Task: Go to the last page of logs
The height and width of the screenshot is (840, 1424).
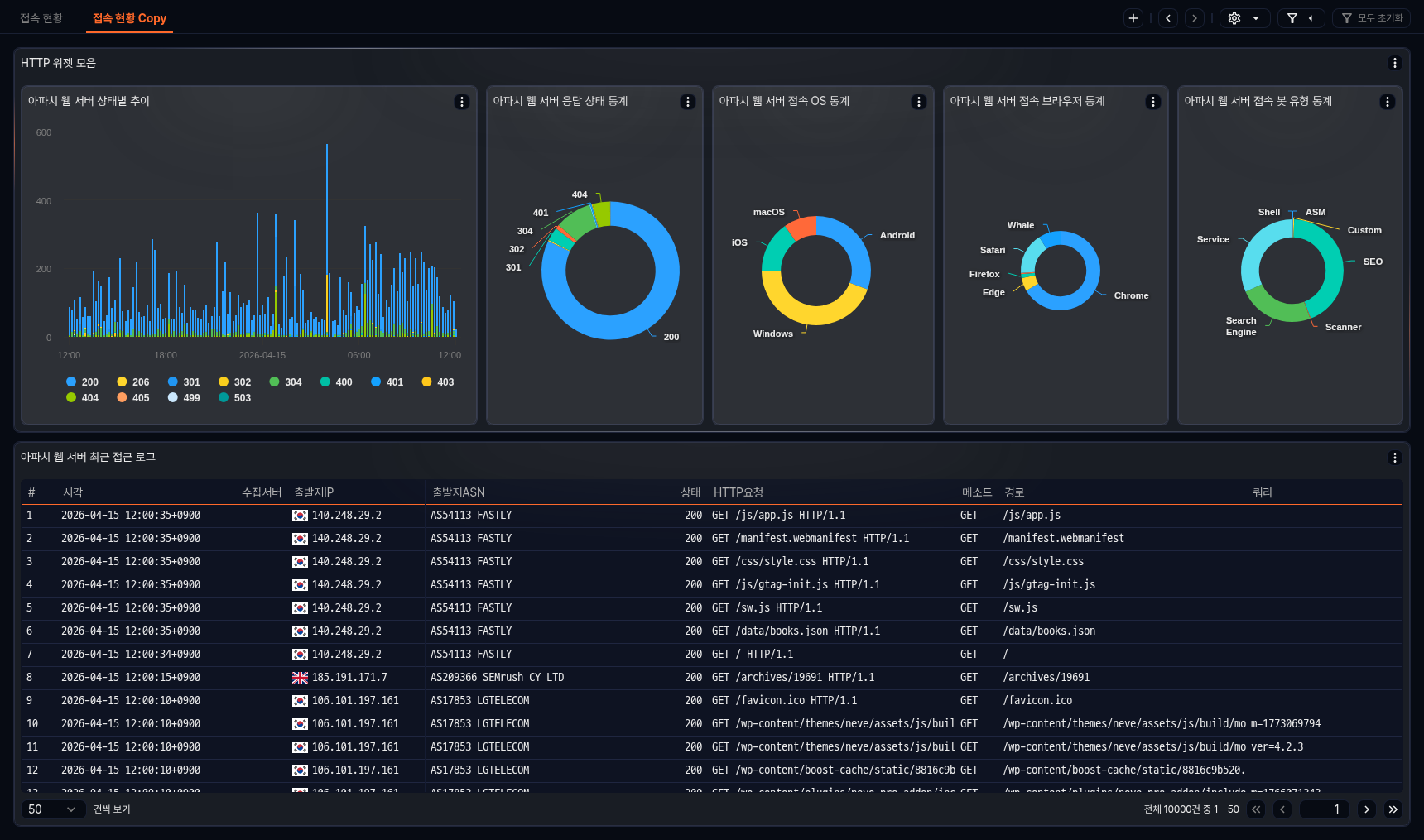Action: (x=1393, y=809)
